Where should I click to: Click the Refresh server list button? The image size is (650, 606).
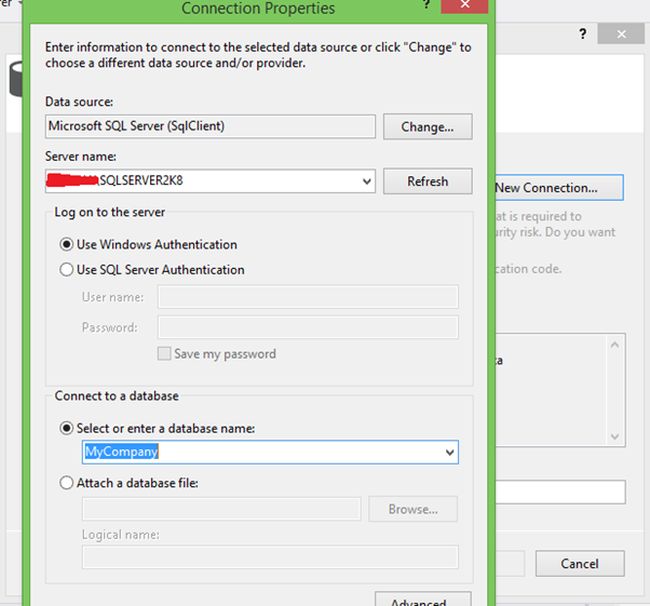coord(427,181)
